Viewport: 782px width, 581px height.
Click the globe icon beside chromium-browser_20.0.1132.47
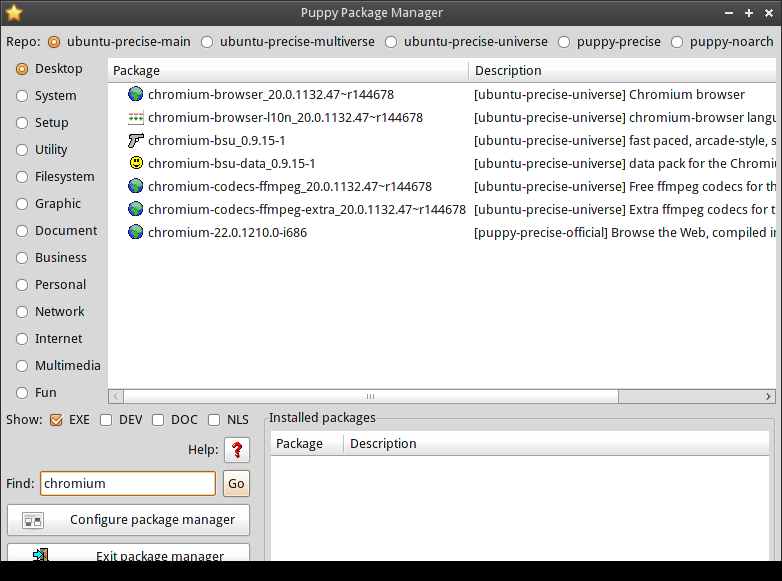[x=135, y=94]
